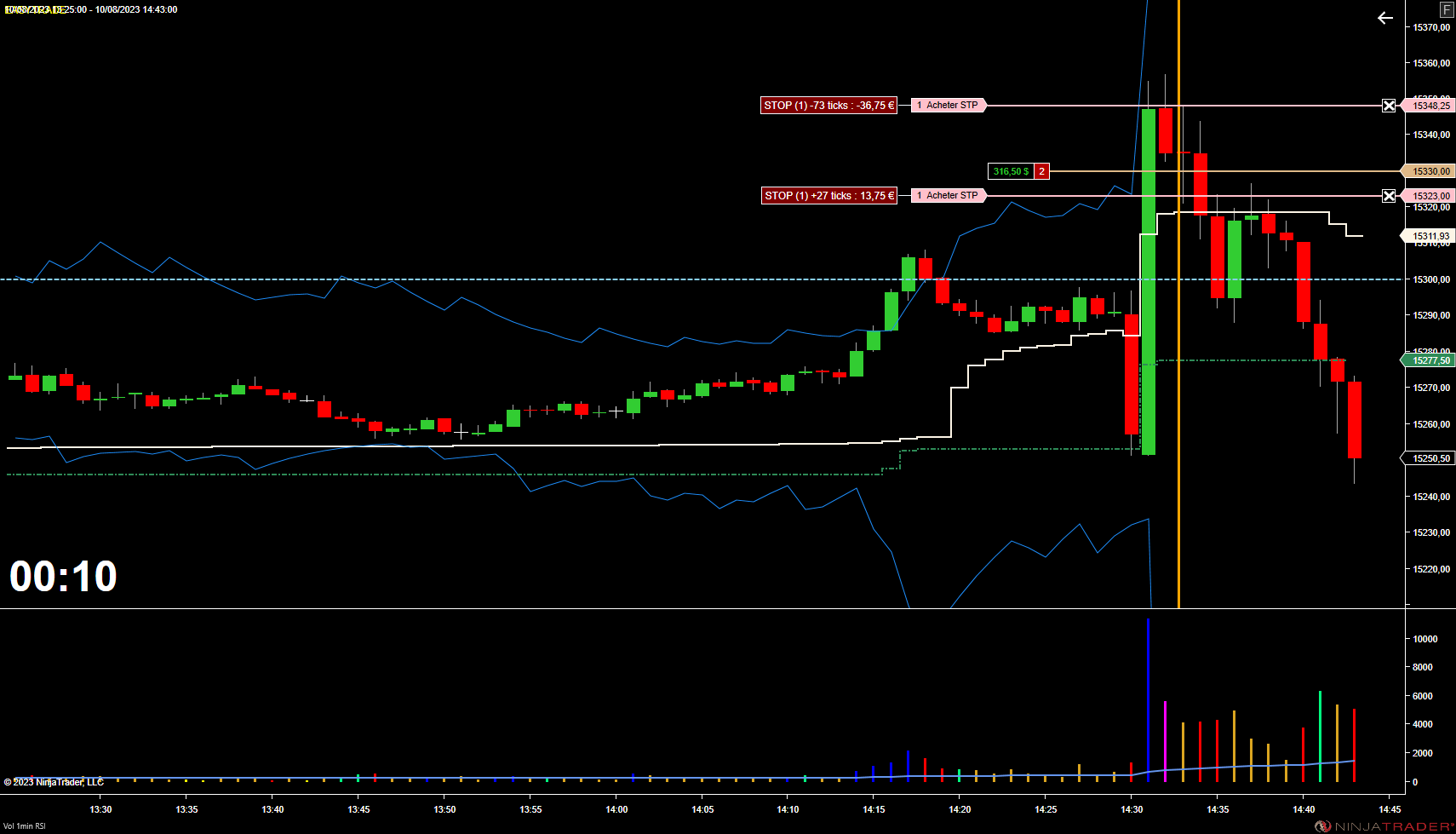Click the Acheter STP tag on the 15348,25 order
The width and height of the screenshot is (1456, 834).
pos(949,106)
